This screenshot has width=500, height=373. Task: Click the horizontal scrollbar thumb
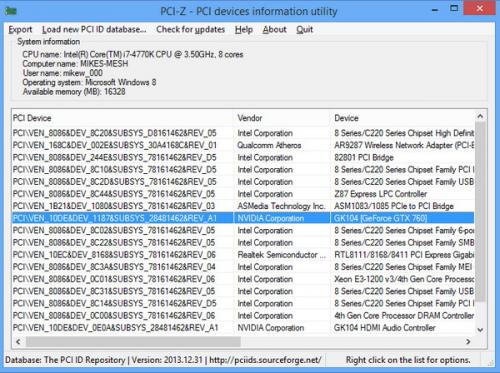click(x=133, y=342)
